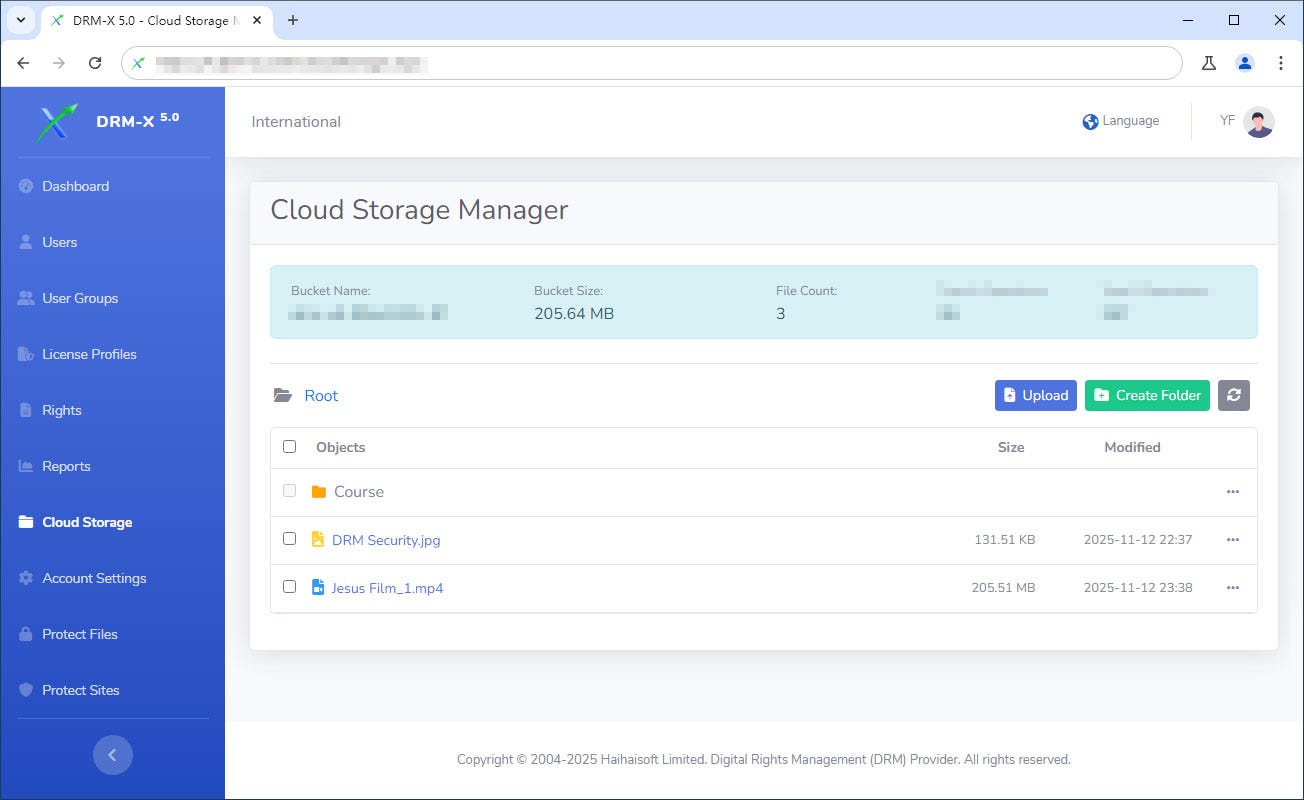The image size is (1304, 800).
Task: Open the DRM Security.jpg file link
Action: (x=386, y=540)
